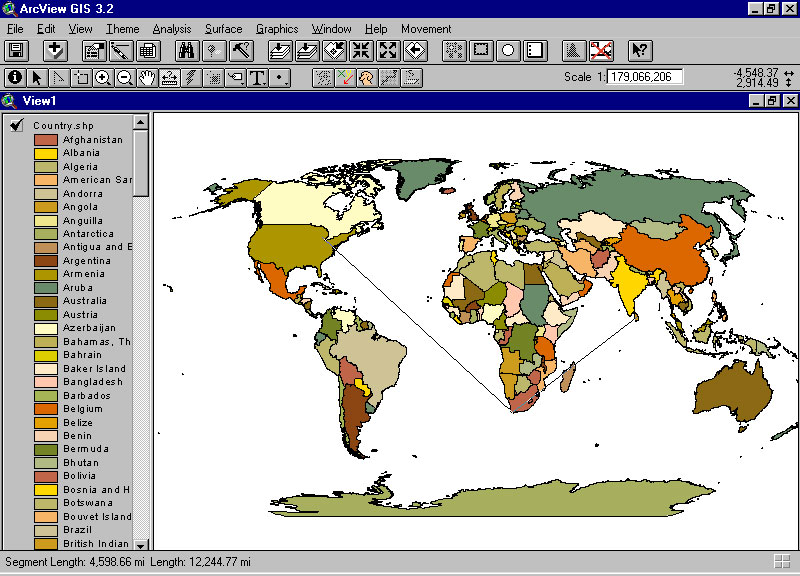
Task: Click the Country.shp theme name
Action: click(x=63, y=125)
